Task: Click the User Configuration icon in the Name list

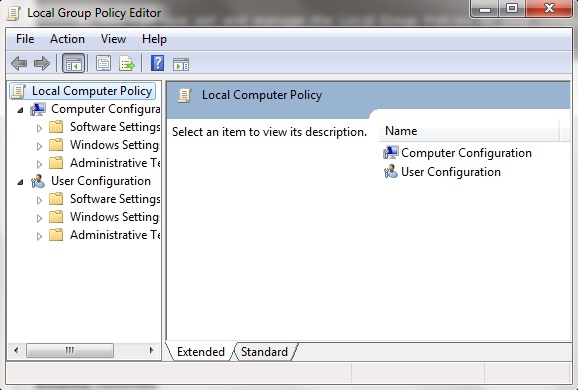Action: (x=391, y=172)
